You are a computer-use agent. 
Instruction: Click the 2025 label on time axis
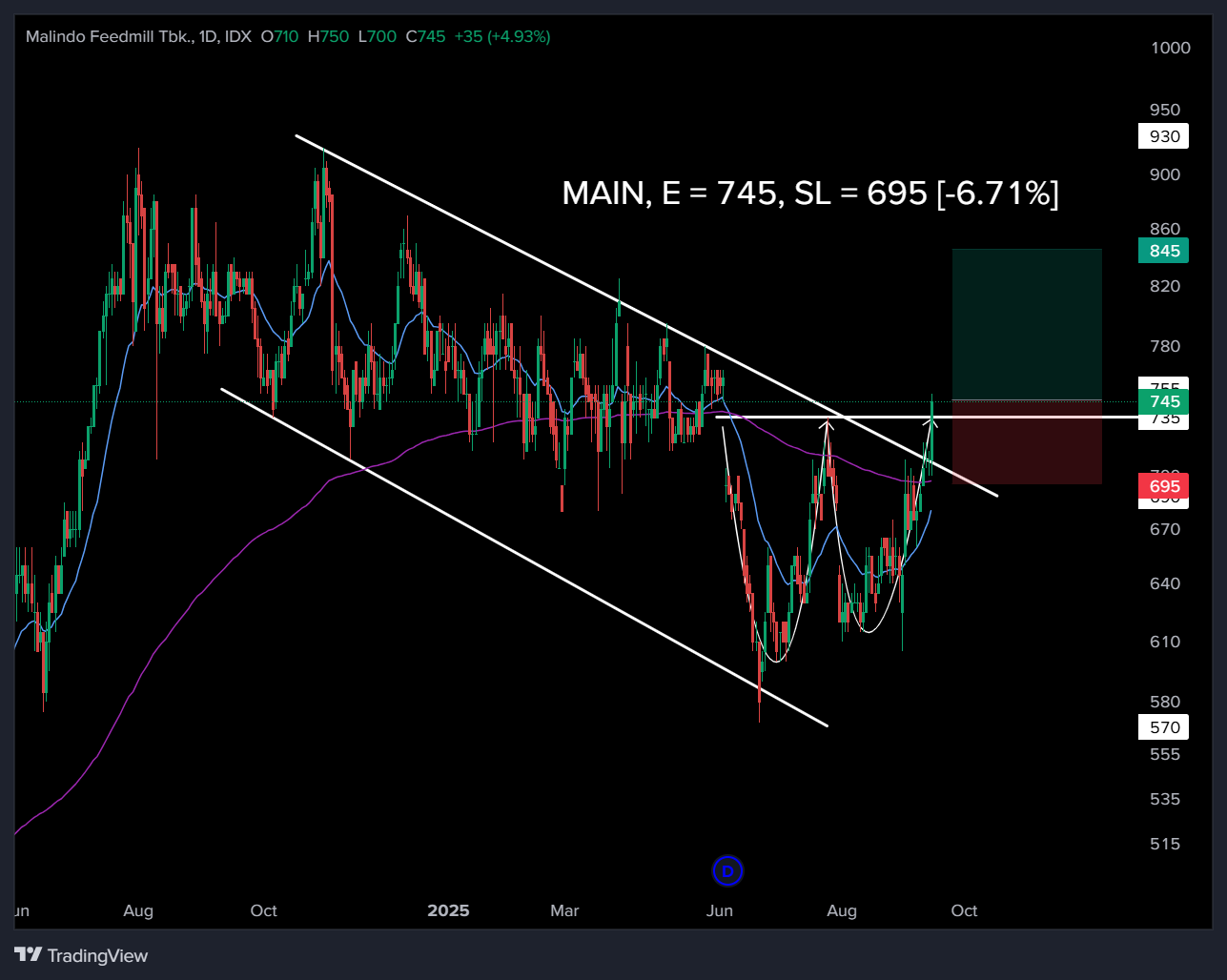tap(448, 910)
